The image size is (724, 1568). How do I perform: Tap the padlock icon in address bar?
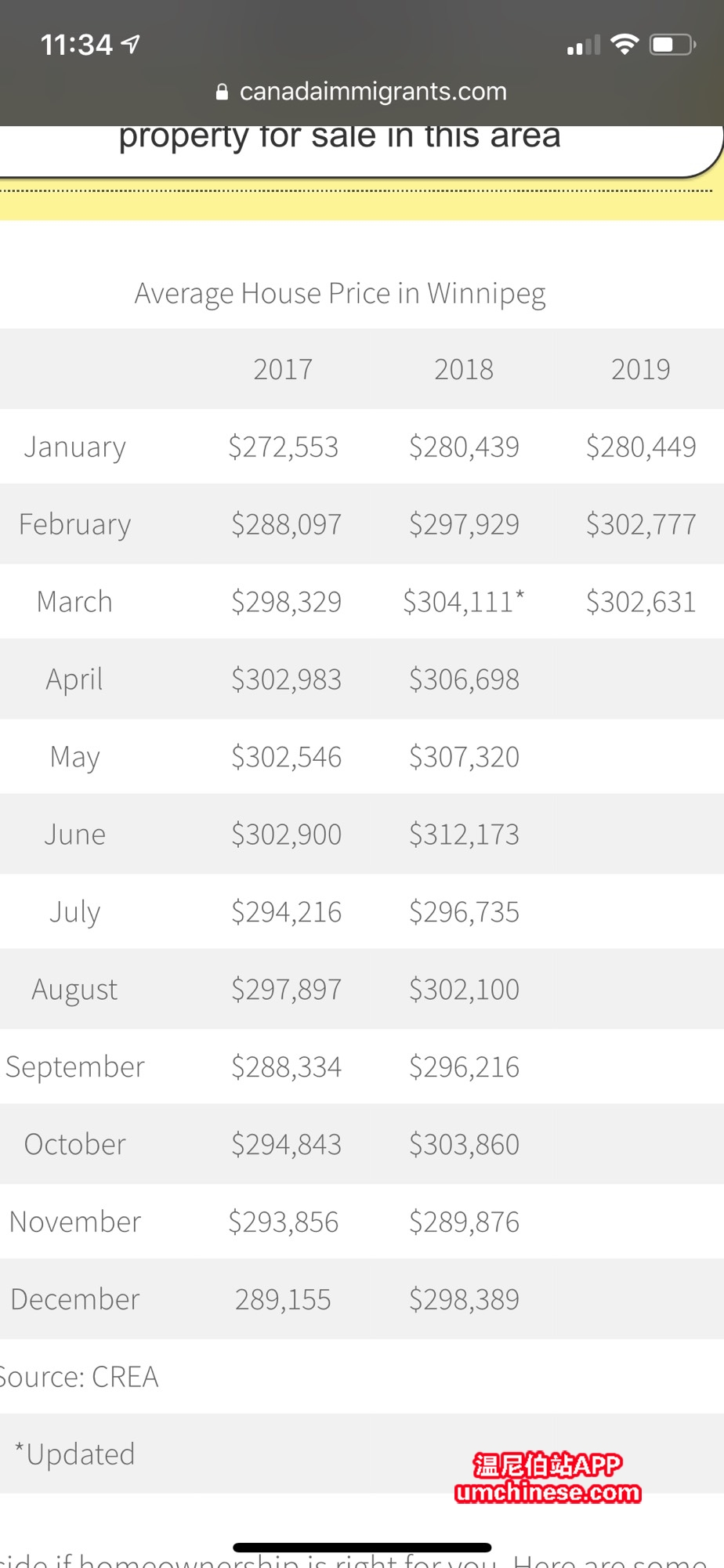click(x=222, y=92)
